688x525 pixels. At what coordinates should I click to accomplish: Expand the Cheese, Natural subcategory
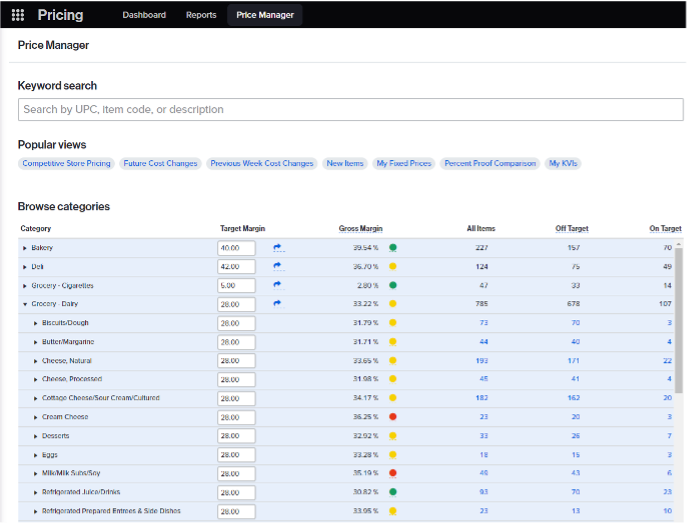click(36, 360)
